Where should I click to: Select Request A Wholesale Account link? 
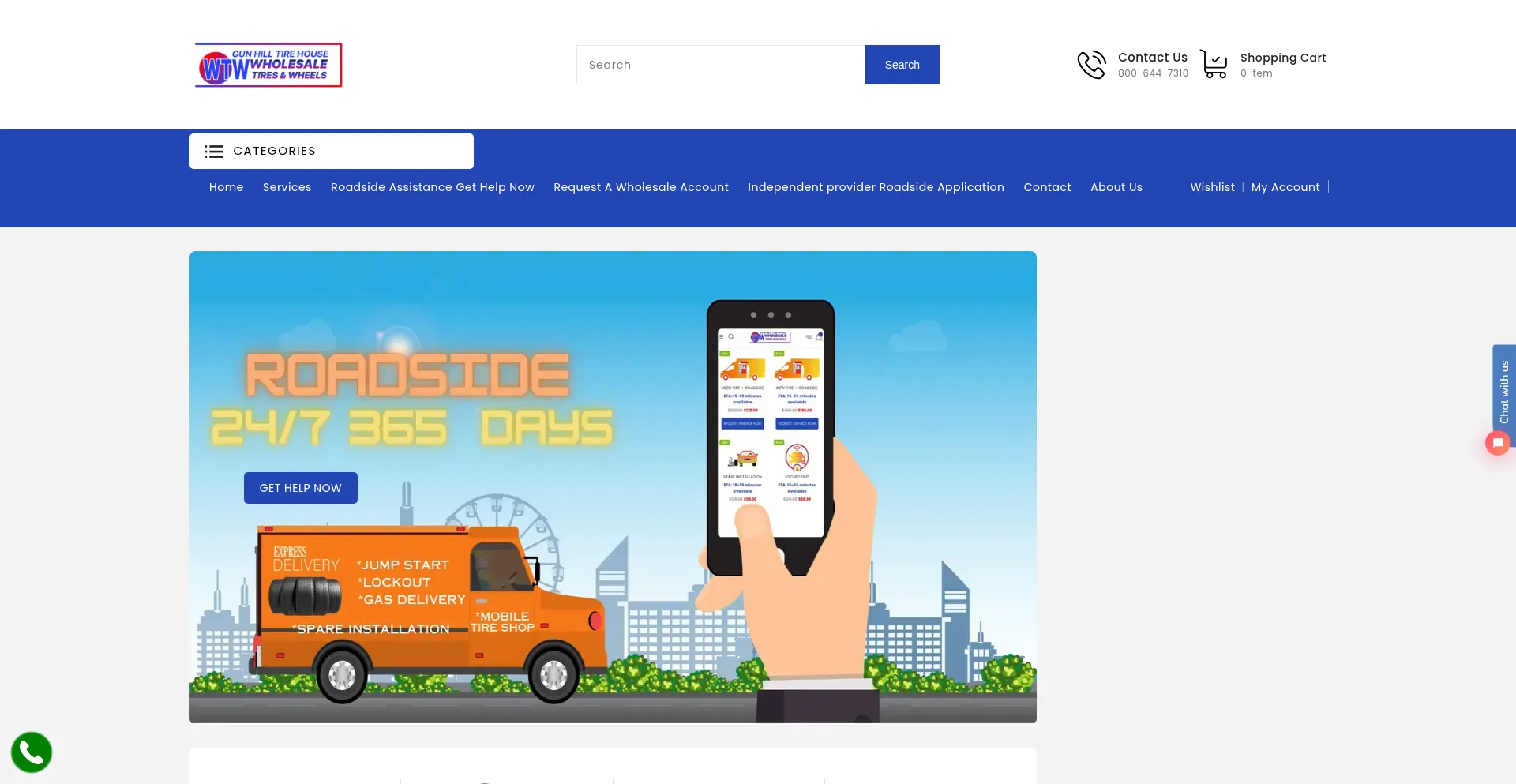(640, 187)
